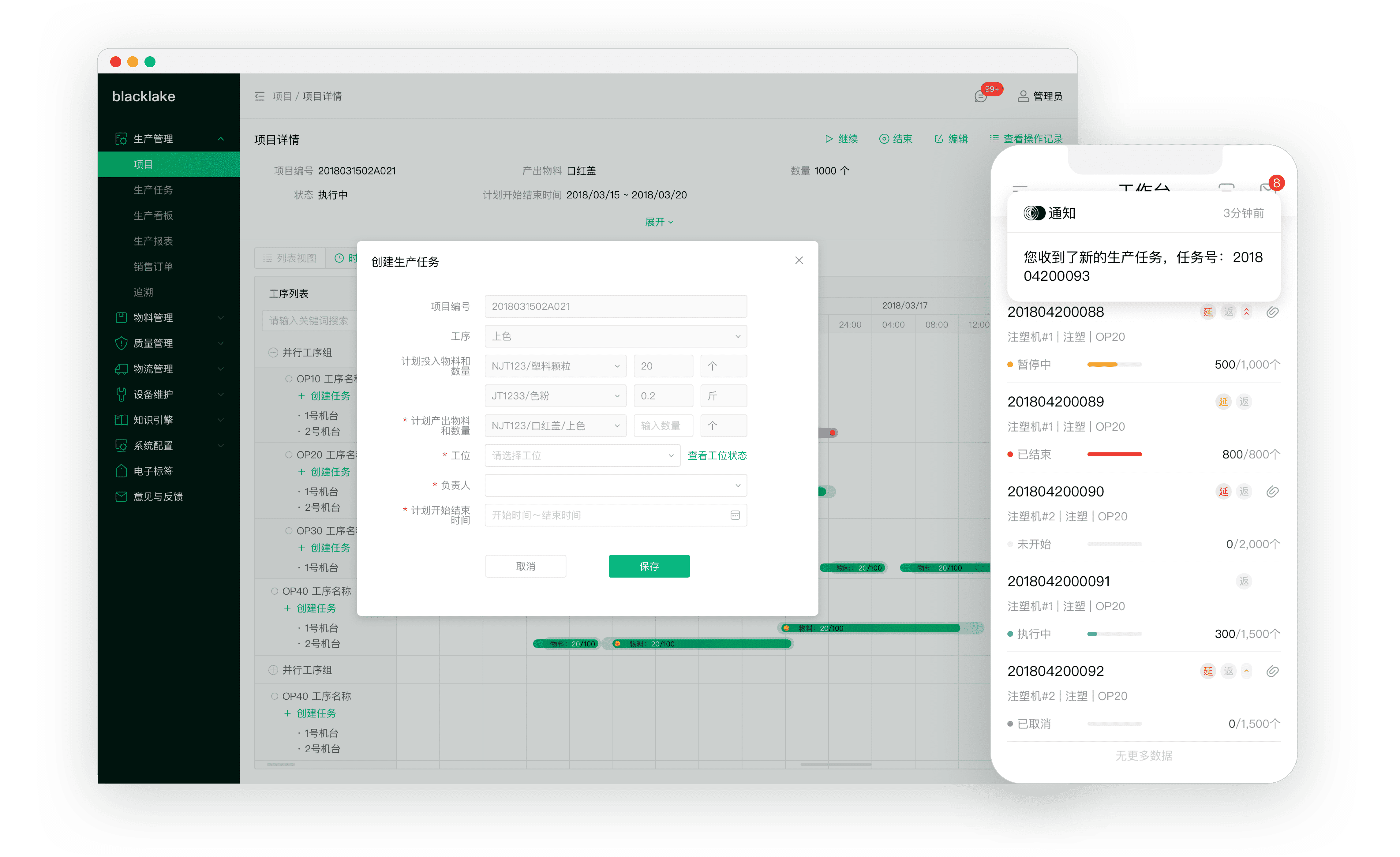This screenshot has width=1400, height=857.
Task: Open the 电子标签 sidebar item
Action: click(153, 471)
